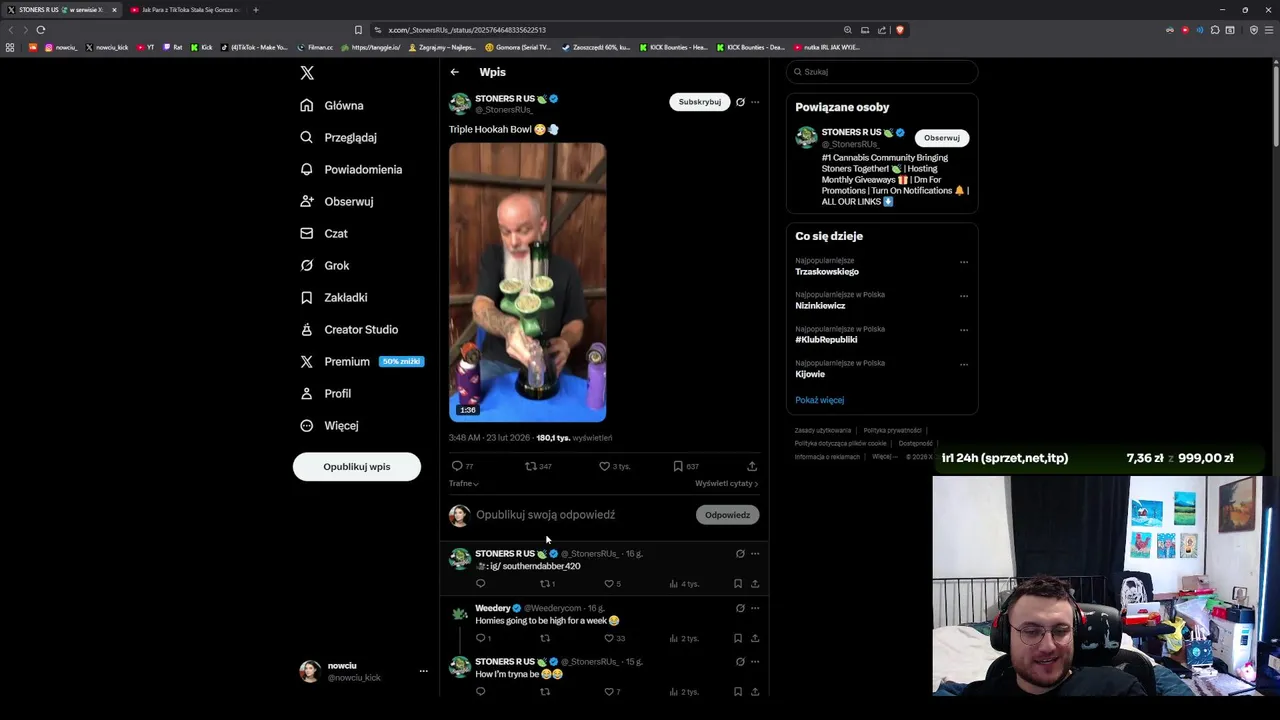Viewport: 1280px width, 720px height.
Task: Click the Obserwuj button for STONERS R US
Action: [941, 138]
